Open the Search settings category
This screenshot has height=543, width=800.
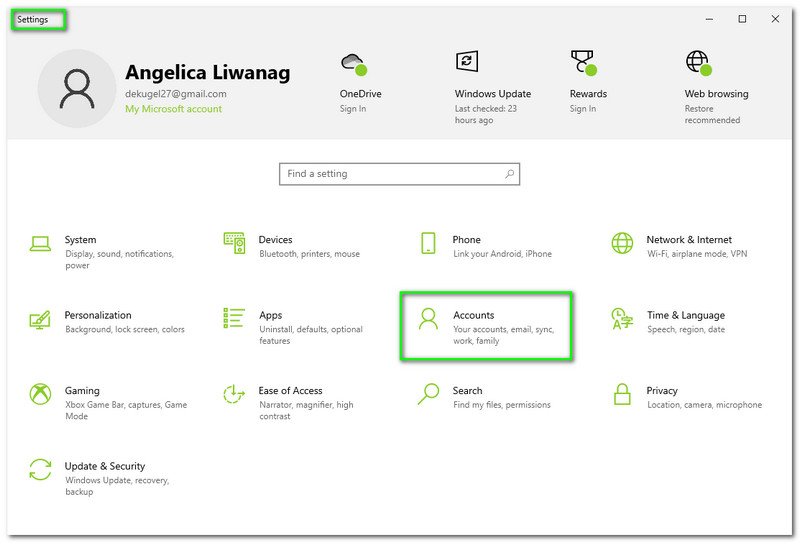[467, 391]
